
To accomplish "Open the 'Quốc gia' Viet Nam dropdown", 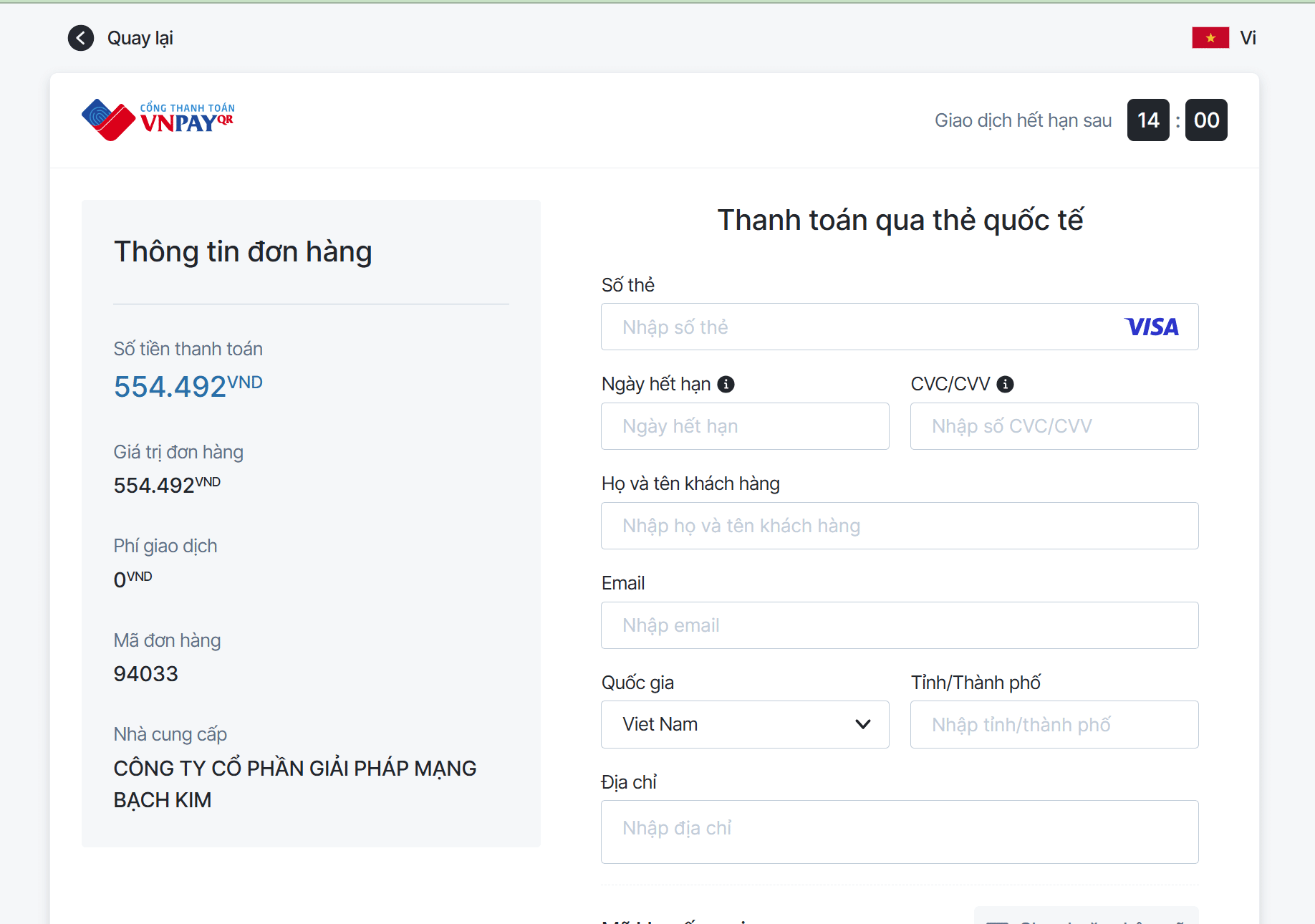I will tap(745, 725).
